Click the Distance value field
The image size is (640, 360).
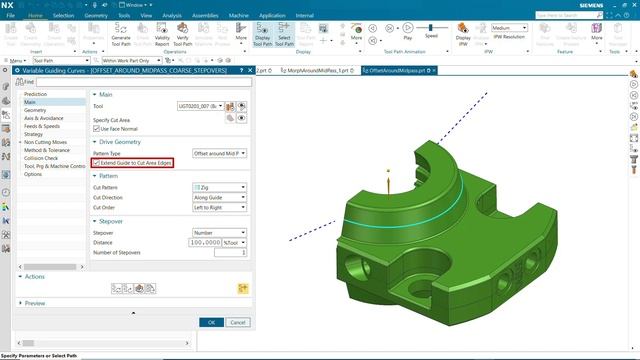pyautogui.click(x=205, y=242)
